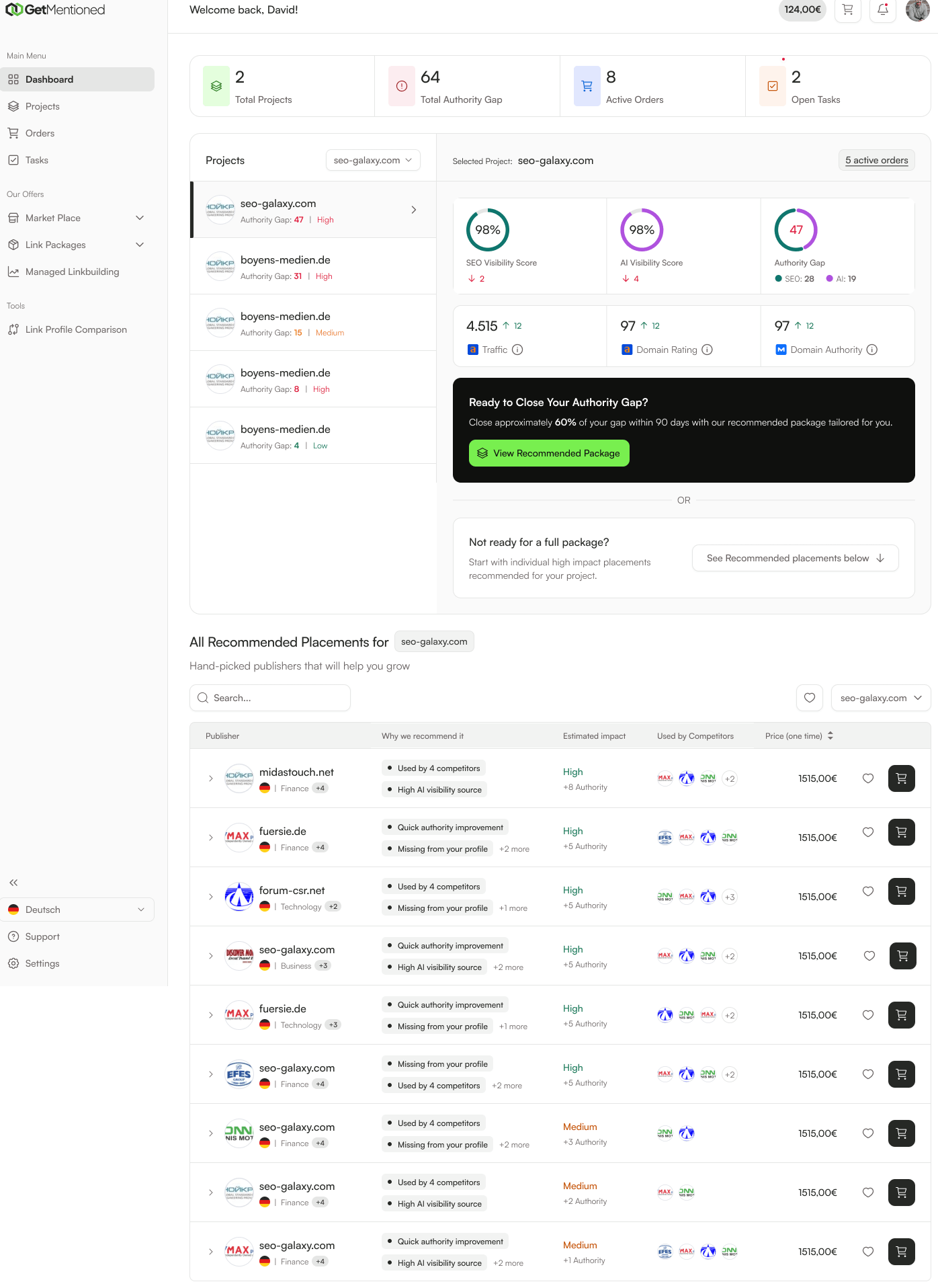Click the Total Authority Gap card
The image size is (938, 1288).
(x=467, y=86)
